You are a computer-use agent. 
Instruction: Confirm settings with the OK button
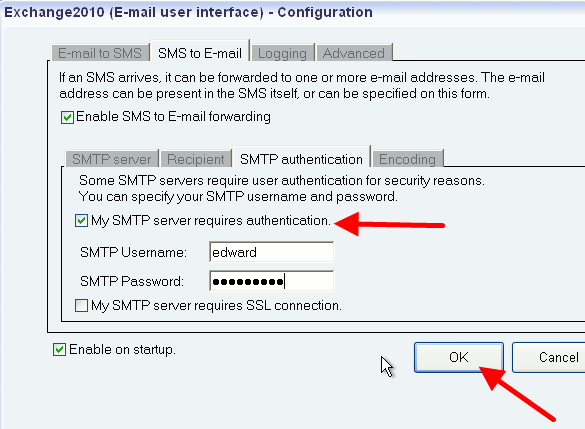459,357
